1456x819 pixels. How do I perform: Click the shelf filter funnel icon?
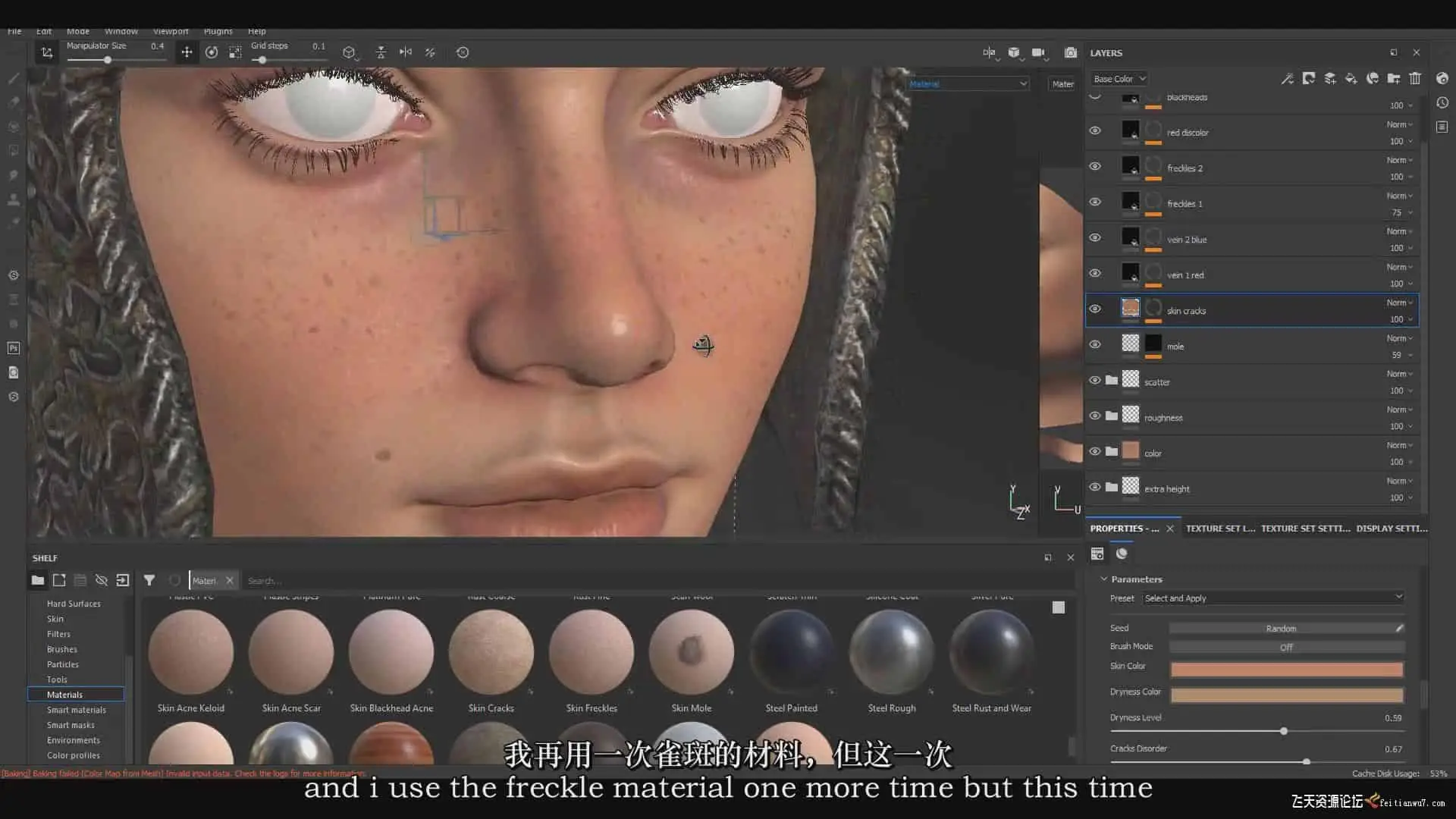pos(149,580)
